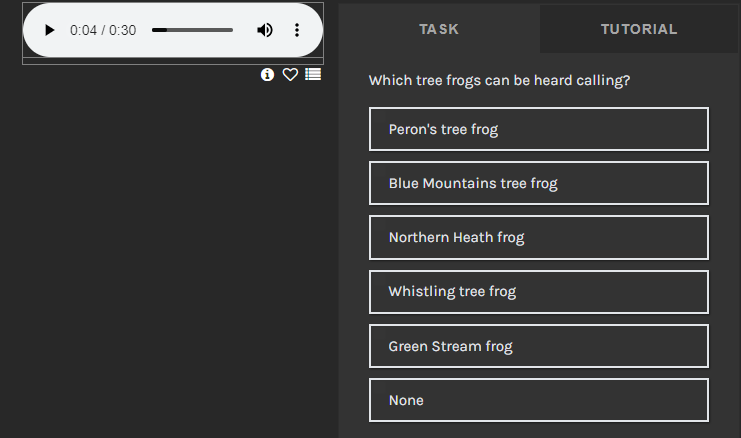Switch to the Task tab
Viewport: 741px width, 438px height.
point(439,29)
